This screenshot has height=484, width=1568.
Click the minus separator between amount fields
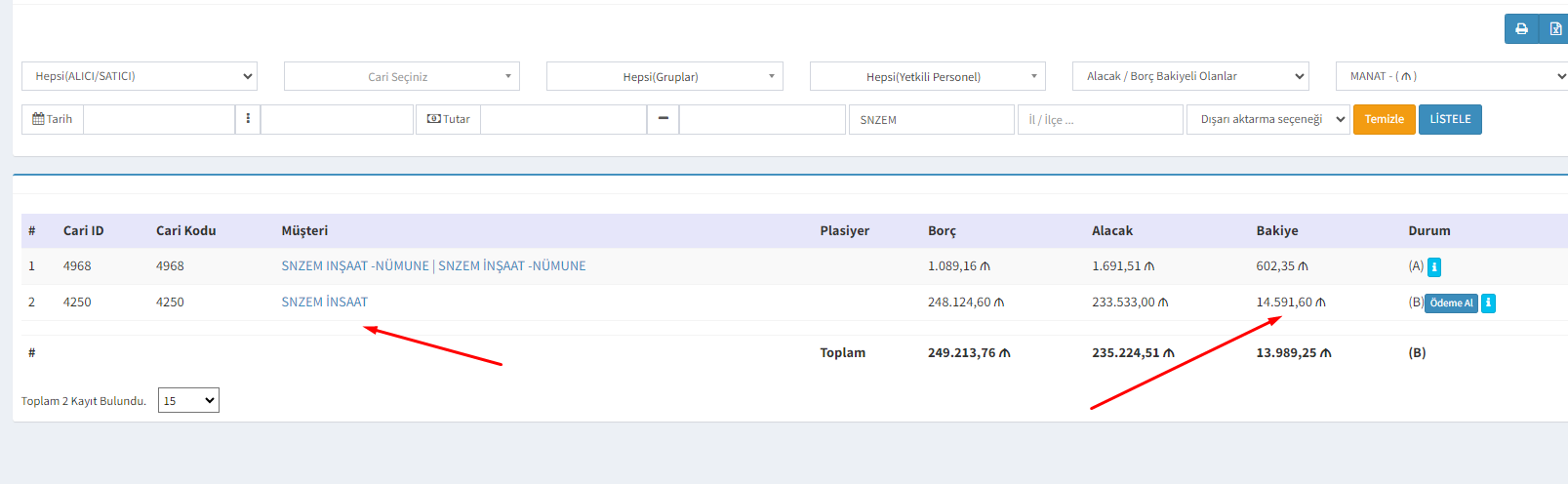(x=663, y=119)
